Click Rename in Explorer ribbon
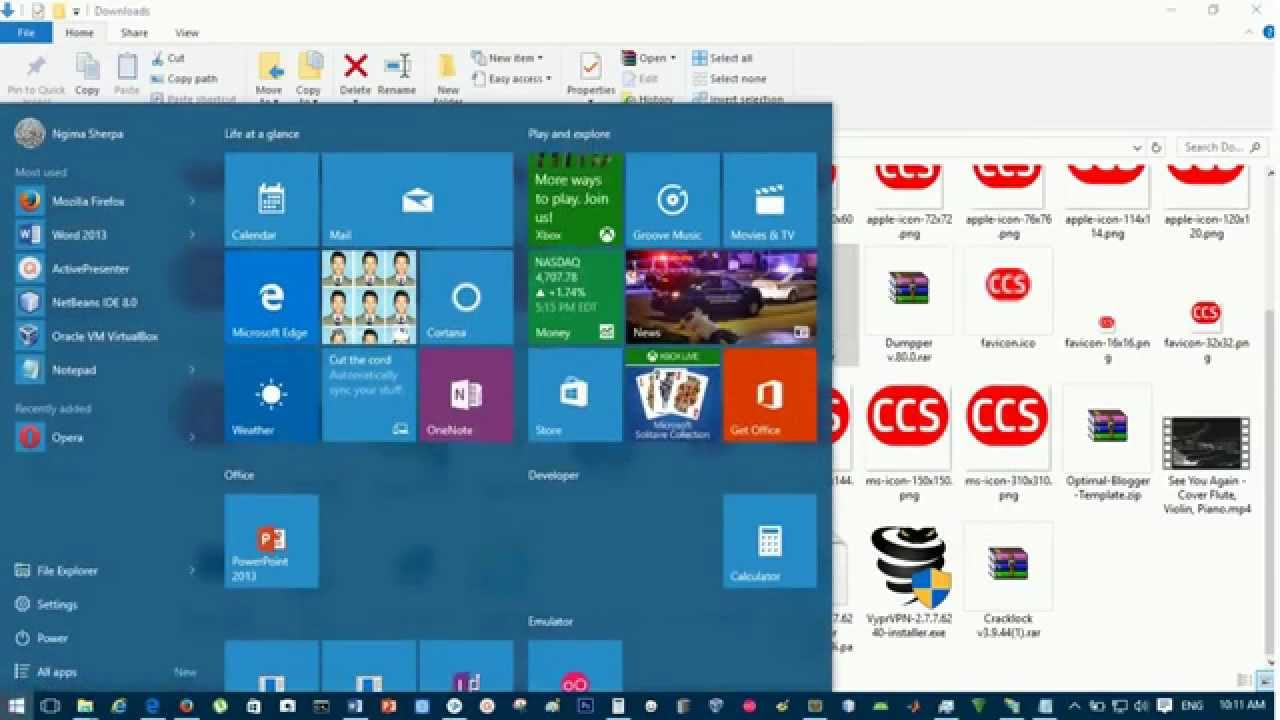The height and width of the screenshot is (720, 1280). [397, 75]
